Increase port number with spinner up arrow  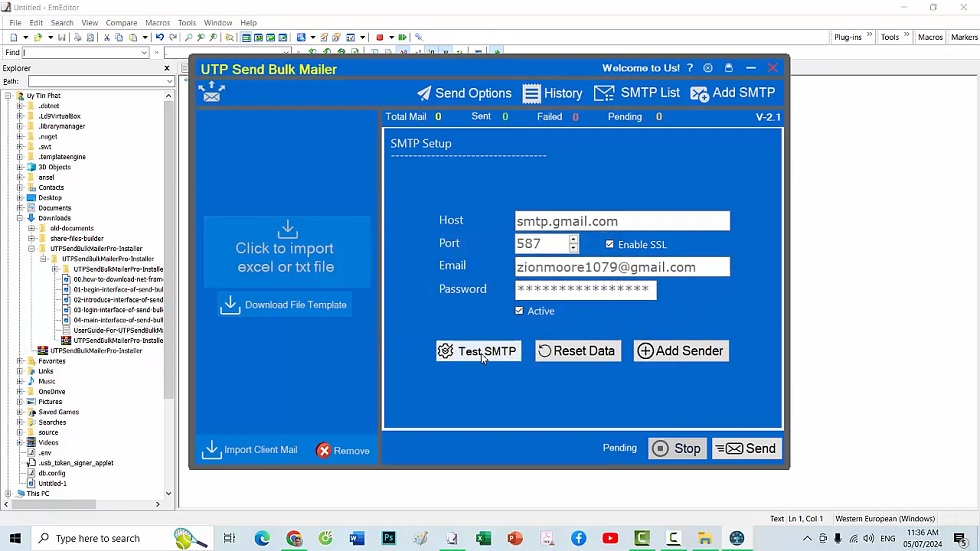click(573, 239)
